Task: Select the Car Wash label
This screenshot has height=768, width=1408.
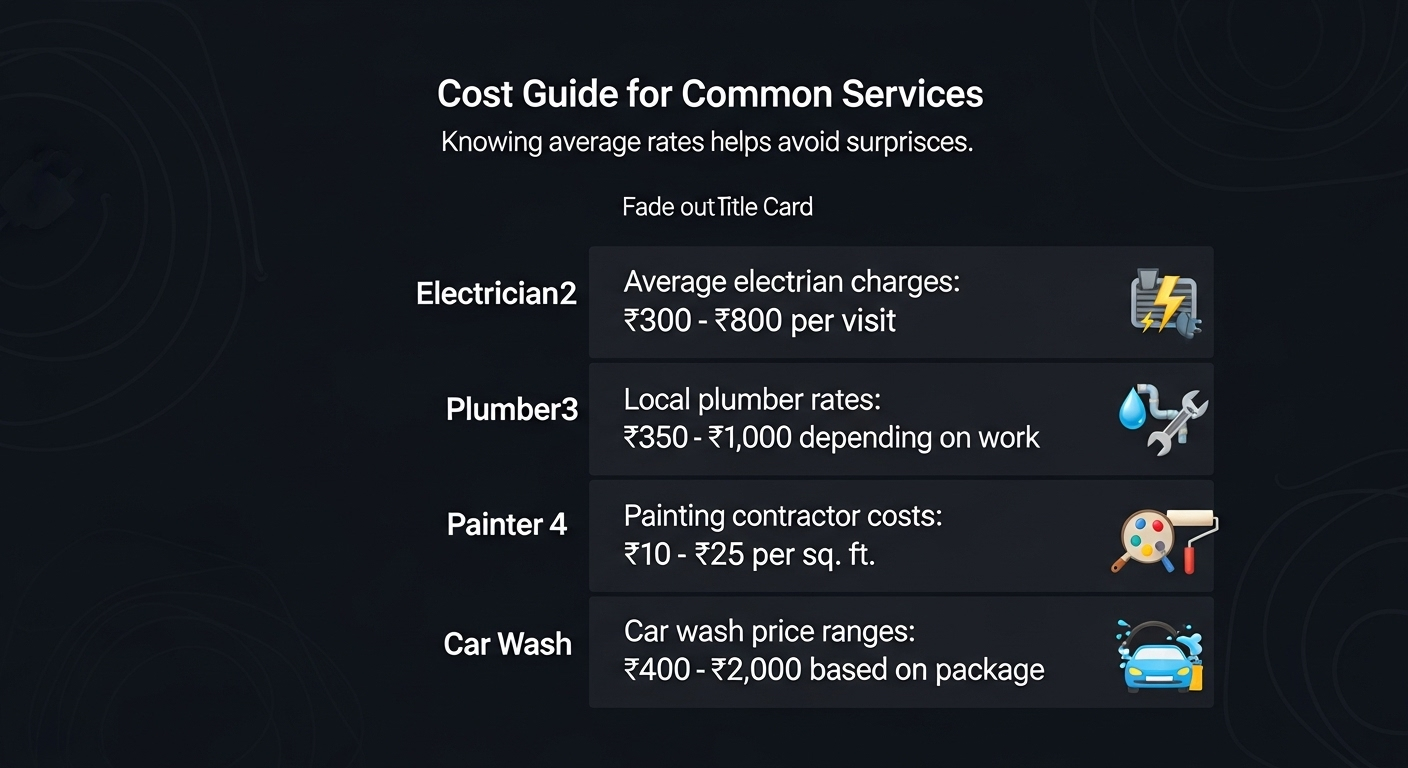Action: (508, 644)
